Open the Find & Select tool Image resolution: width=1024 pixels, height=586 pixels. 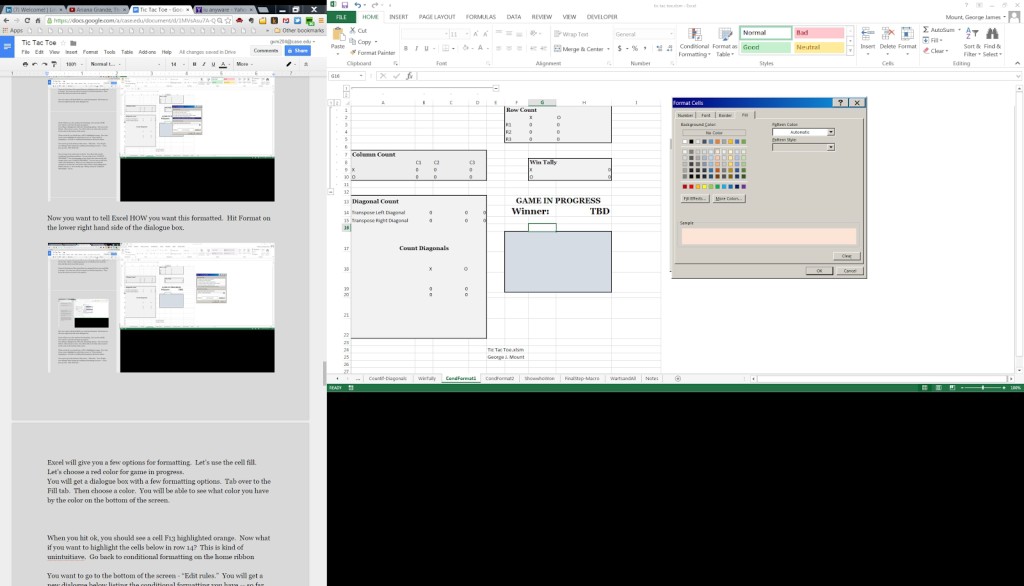pos(992,36)
